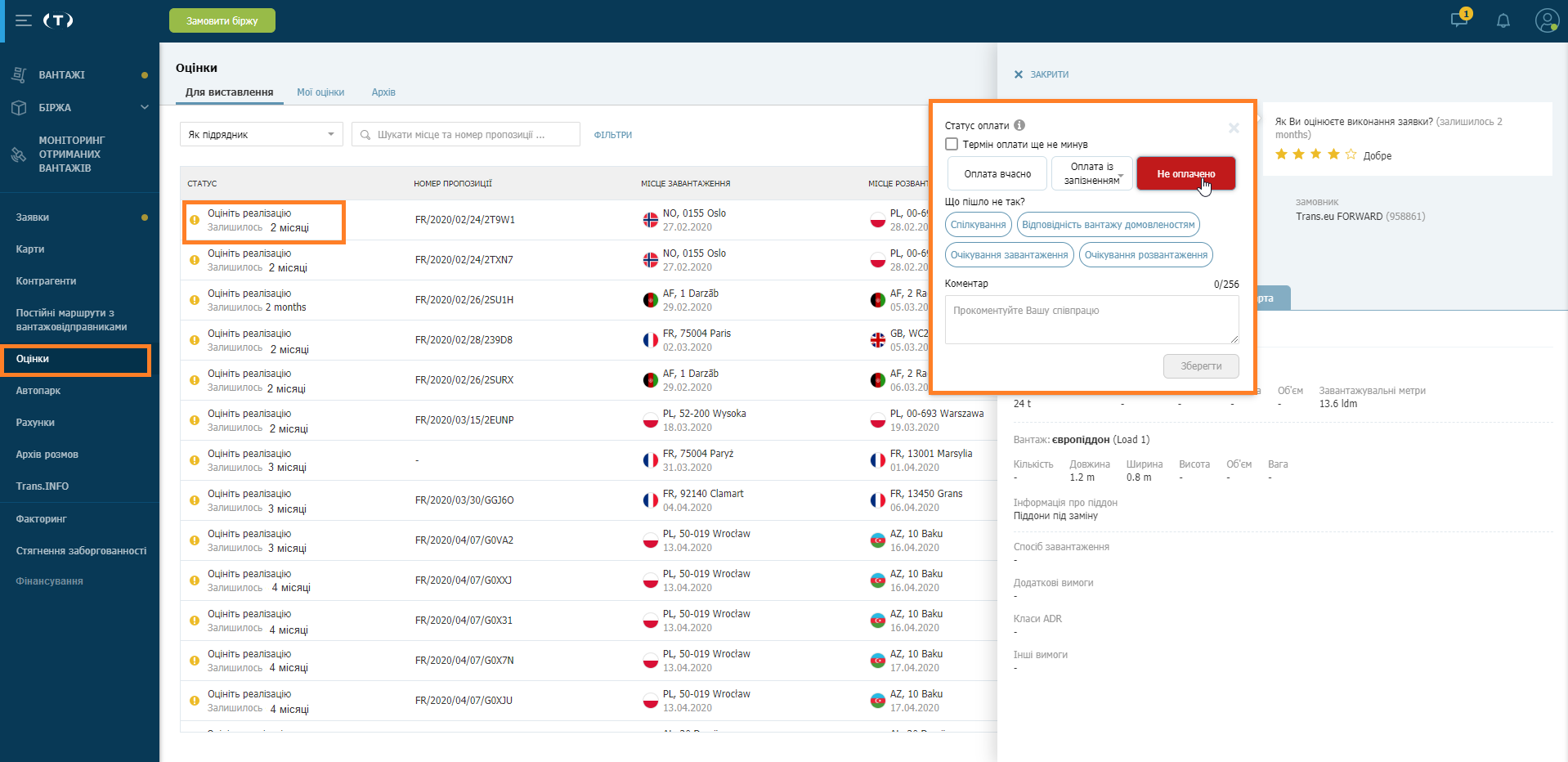
Task: Switch to the 'Архів' tab
Action: tap(383, 92)
